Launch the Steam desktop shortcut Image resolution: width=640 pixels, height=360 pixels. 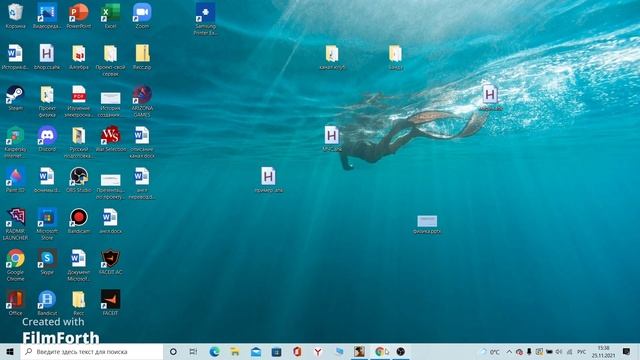pos(16,98)
